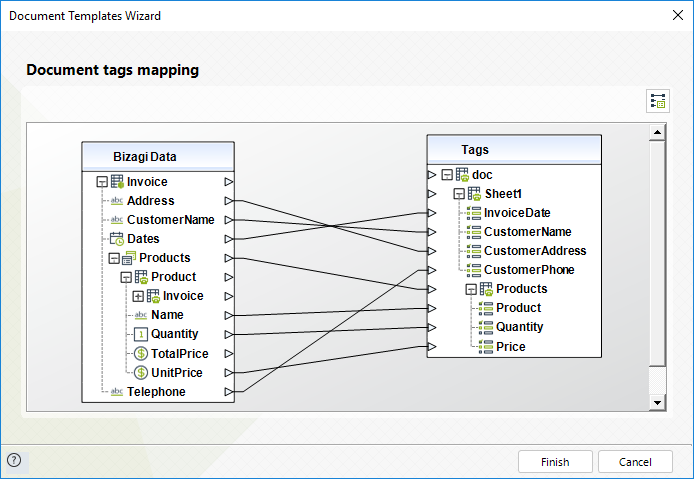Click the abc icon beside CustomerName in Bizagi Data

(x=117, y=220)
